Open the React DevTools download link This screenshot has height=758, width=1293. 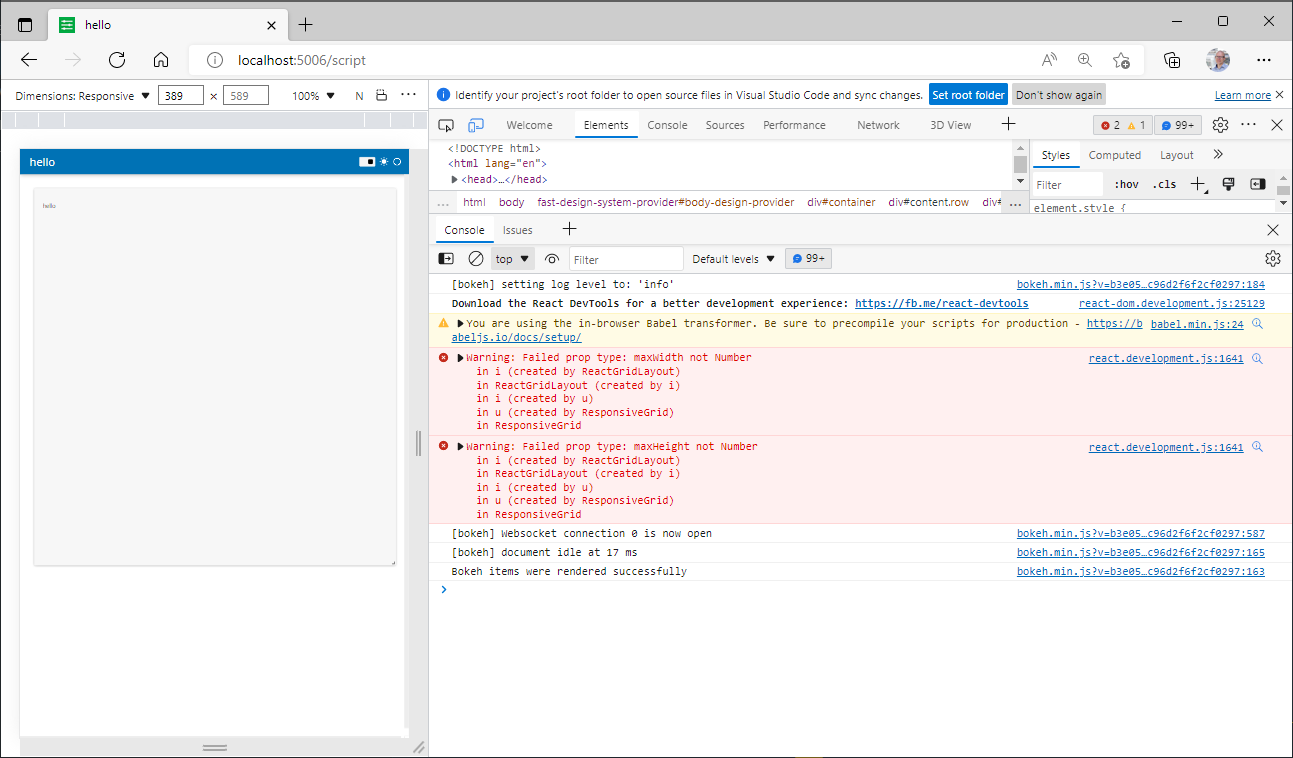pos(941,303)
